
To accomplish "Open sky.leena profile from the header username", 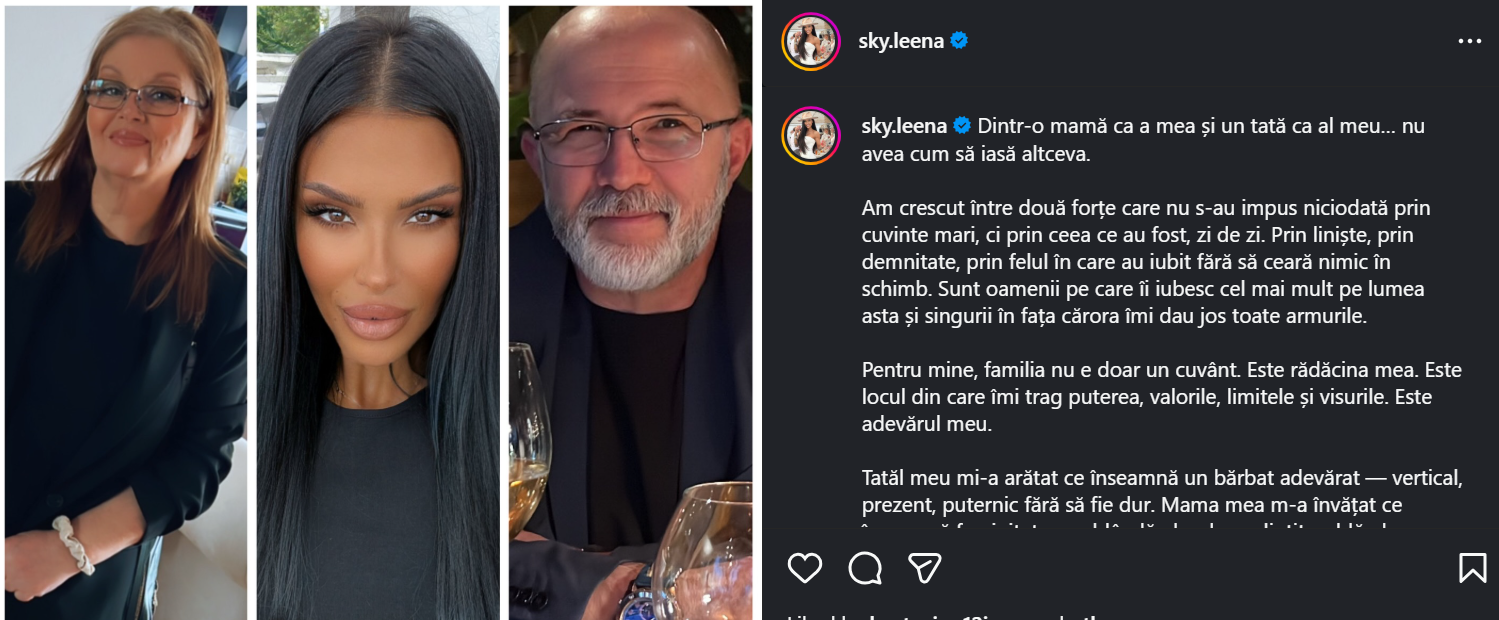I will click(900, 42).
